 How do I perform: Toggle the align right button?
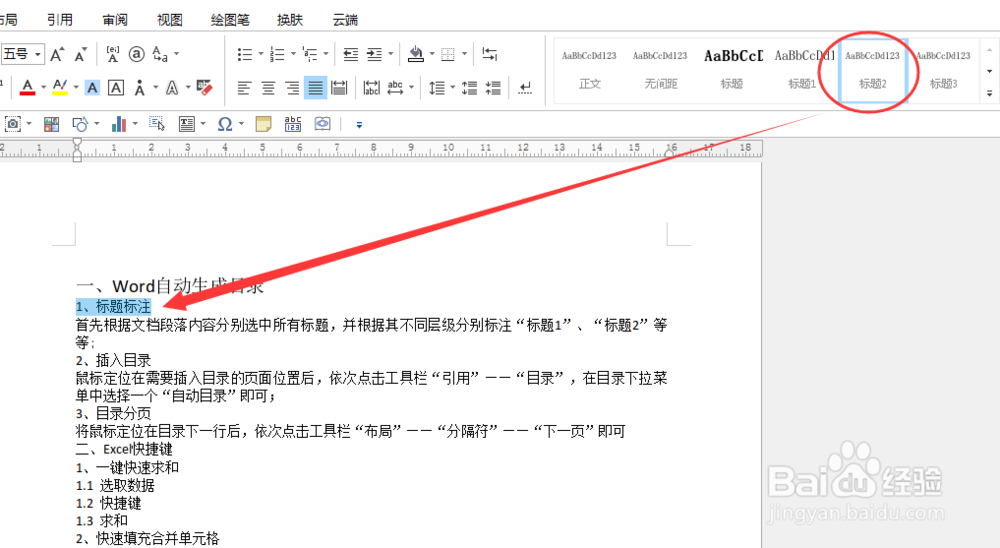pos(291,87)
